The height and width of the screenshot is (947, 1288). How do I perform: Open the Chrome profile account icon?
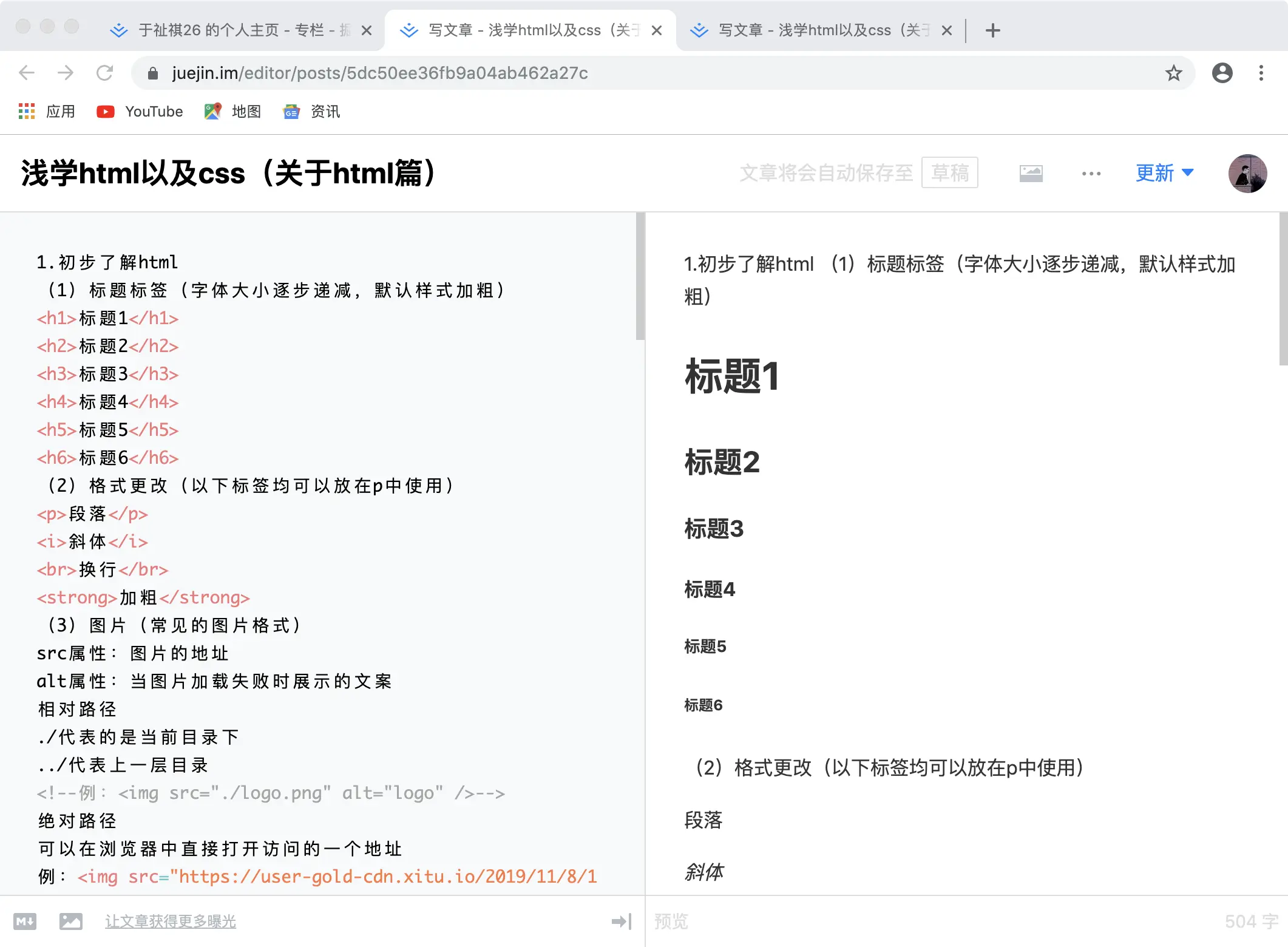[x=1222, y=73]
